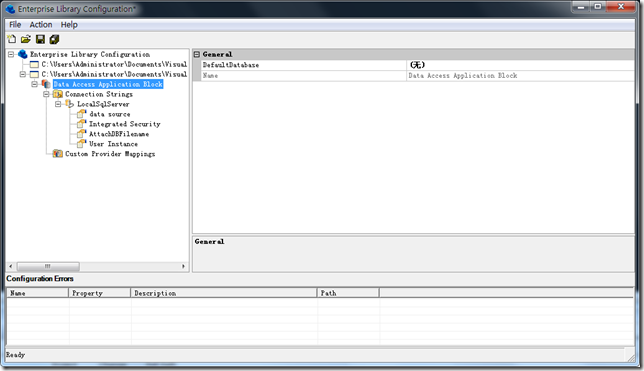Close the Enterprise Library Configuration window
Image resolution: width=644 pixels, height=371 pixels.
(x=621, y=7)
